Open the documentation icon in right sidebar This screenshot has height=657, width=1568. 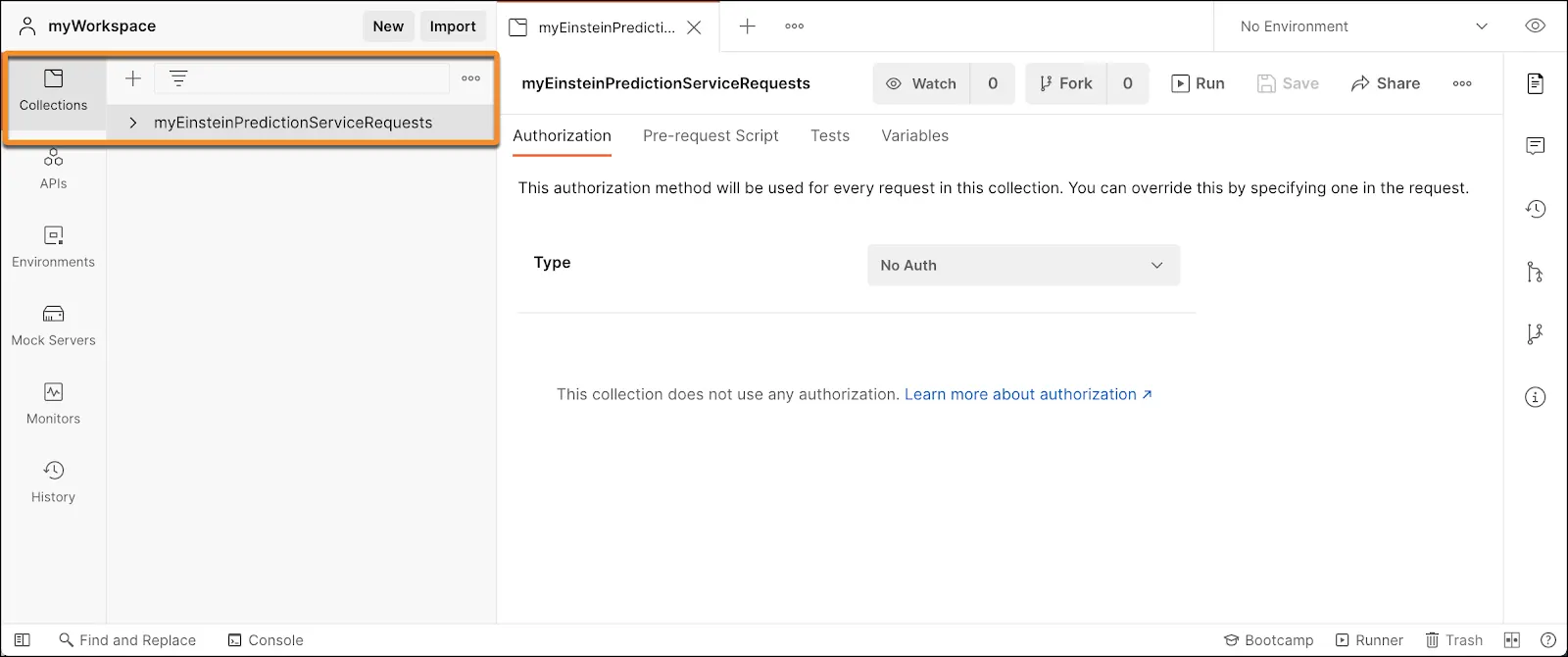click(x=1536, y=83)
